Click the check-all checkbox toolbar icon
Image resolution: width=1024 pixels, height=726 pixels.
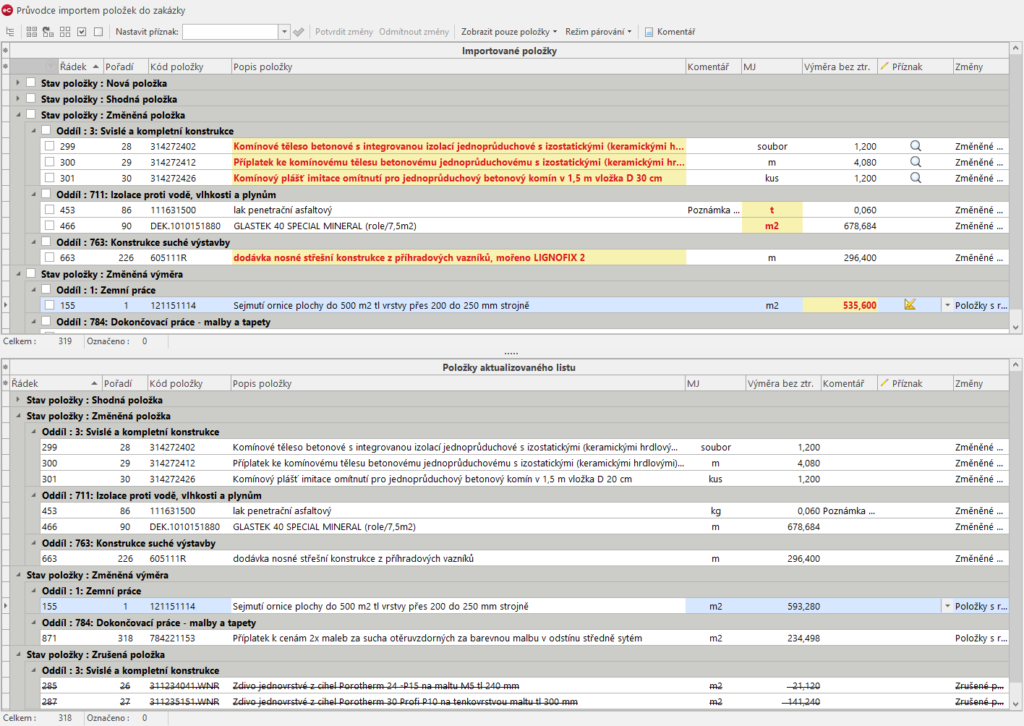(x=81, y=32)
